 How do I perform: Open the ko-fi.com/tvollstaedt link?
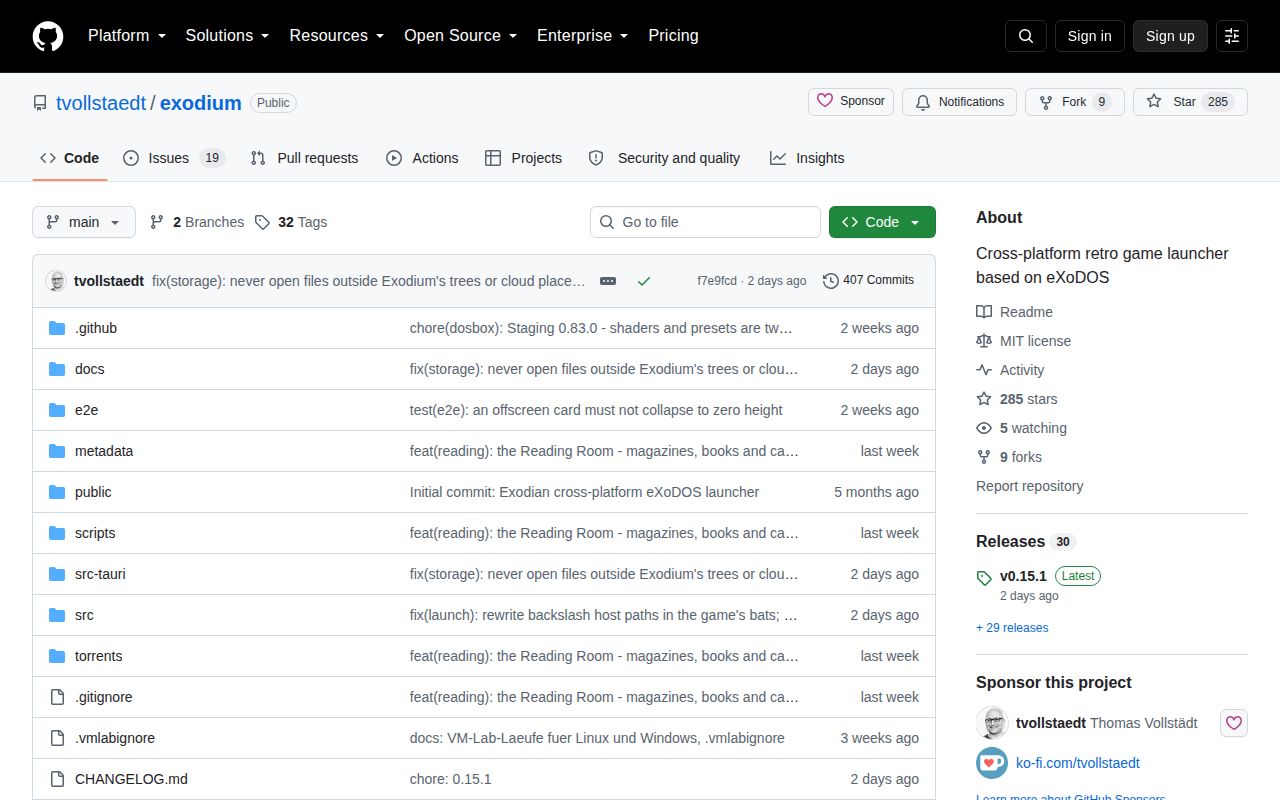pyautogui.click(x=1078, y=763)
